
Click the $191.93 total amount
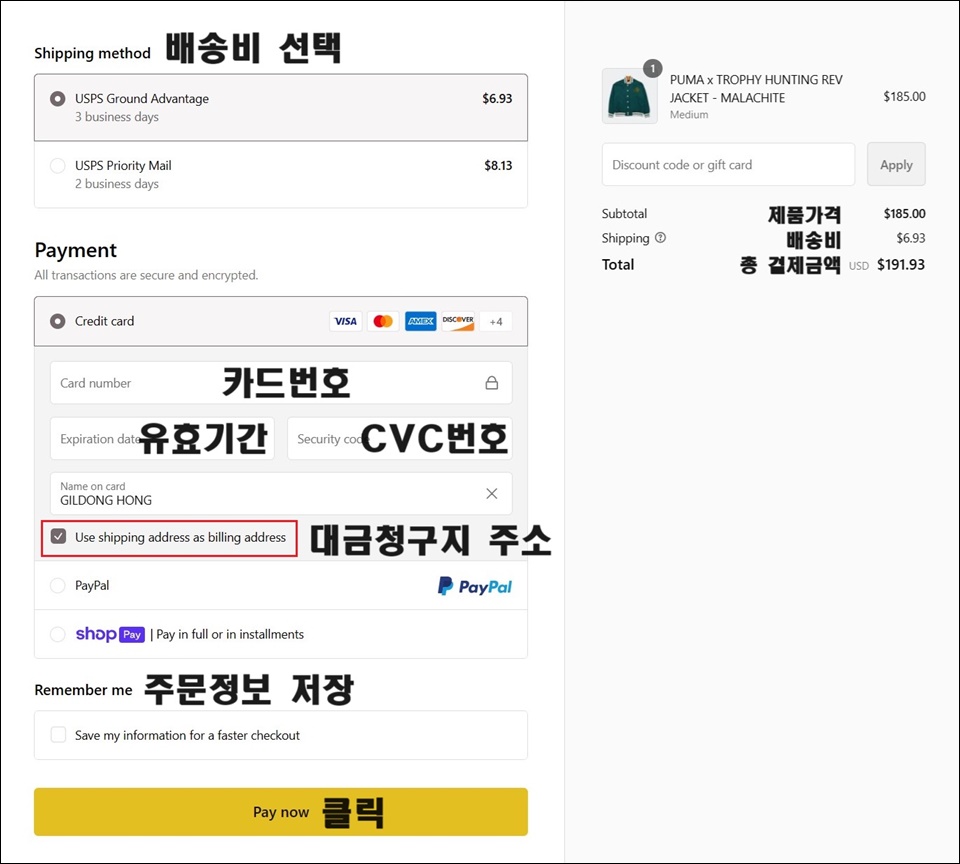[901, 265]
